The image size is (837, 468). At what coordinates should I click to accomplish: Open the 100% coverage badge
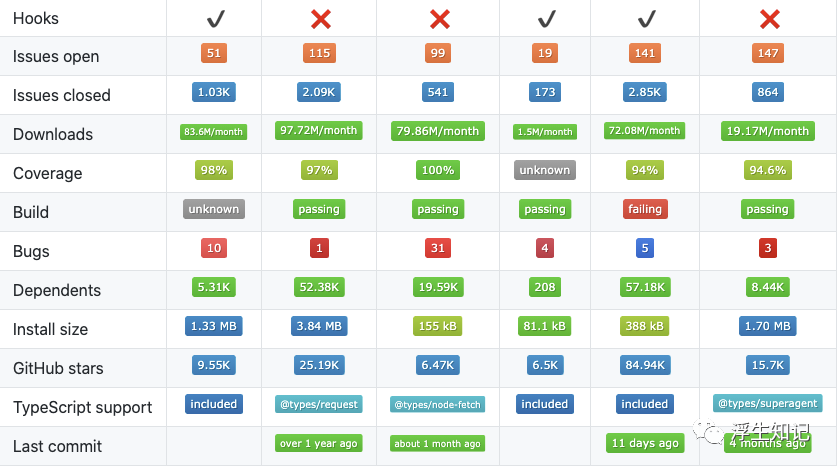click(x=438, y=170)
